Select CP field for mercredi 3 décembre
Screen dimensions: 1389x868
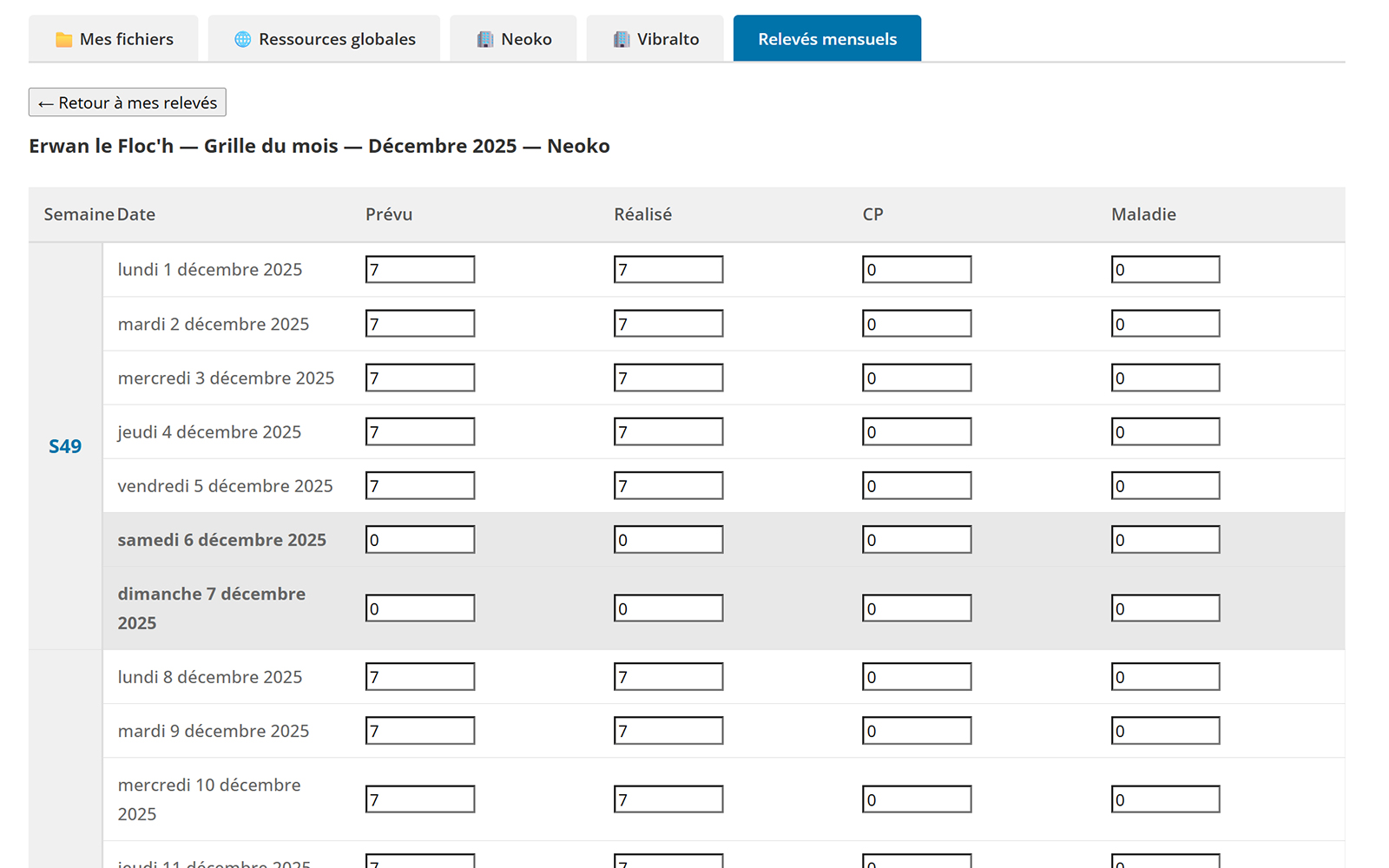click(917, 378)
